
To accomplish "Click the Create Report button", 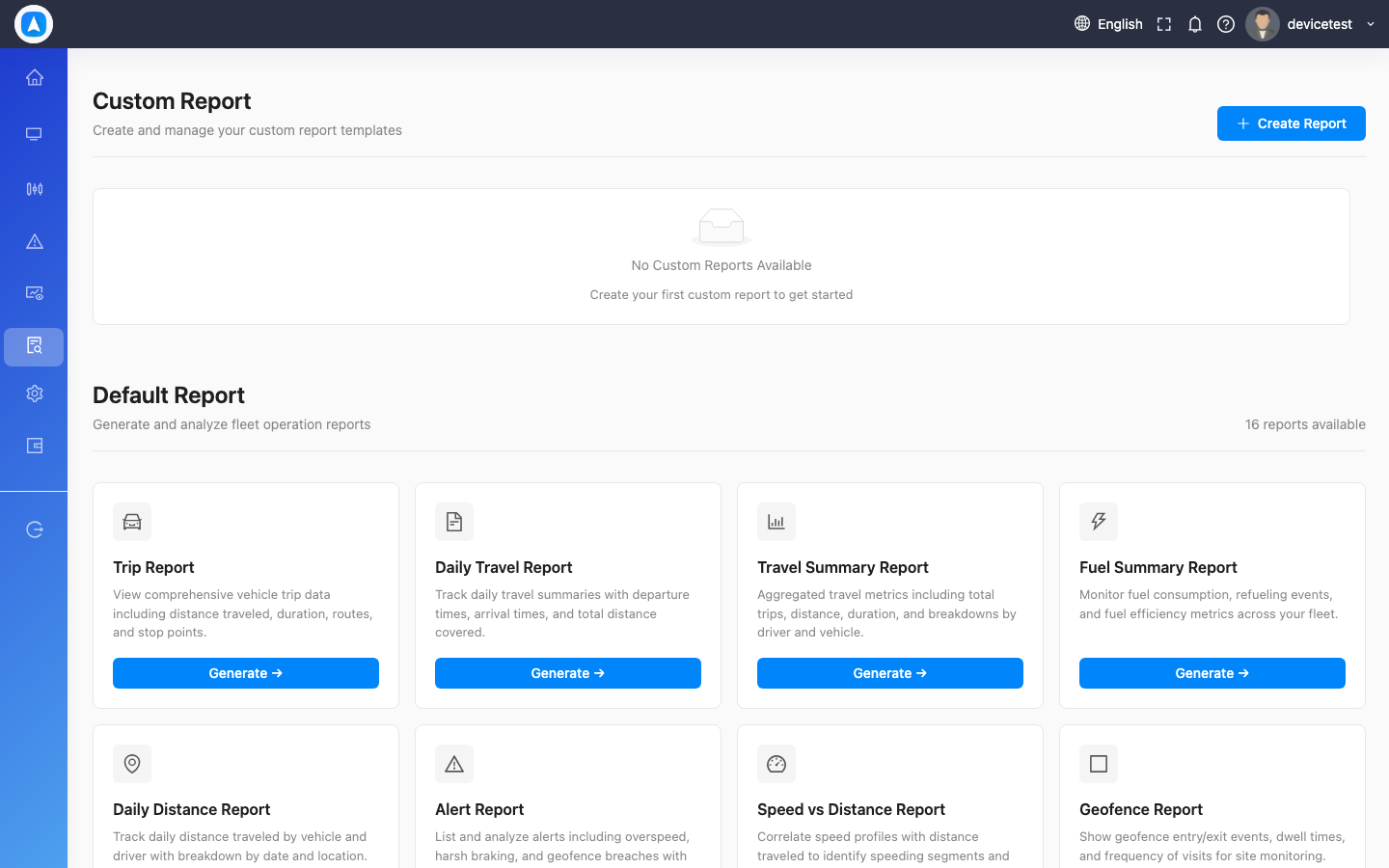I will pos(1292,123).
